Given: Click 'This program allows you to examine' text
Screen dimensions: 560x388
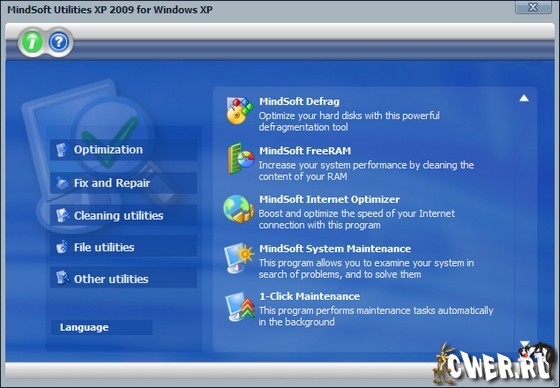Looking at the screenshot, I should (x=366, y=269).
